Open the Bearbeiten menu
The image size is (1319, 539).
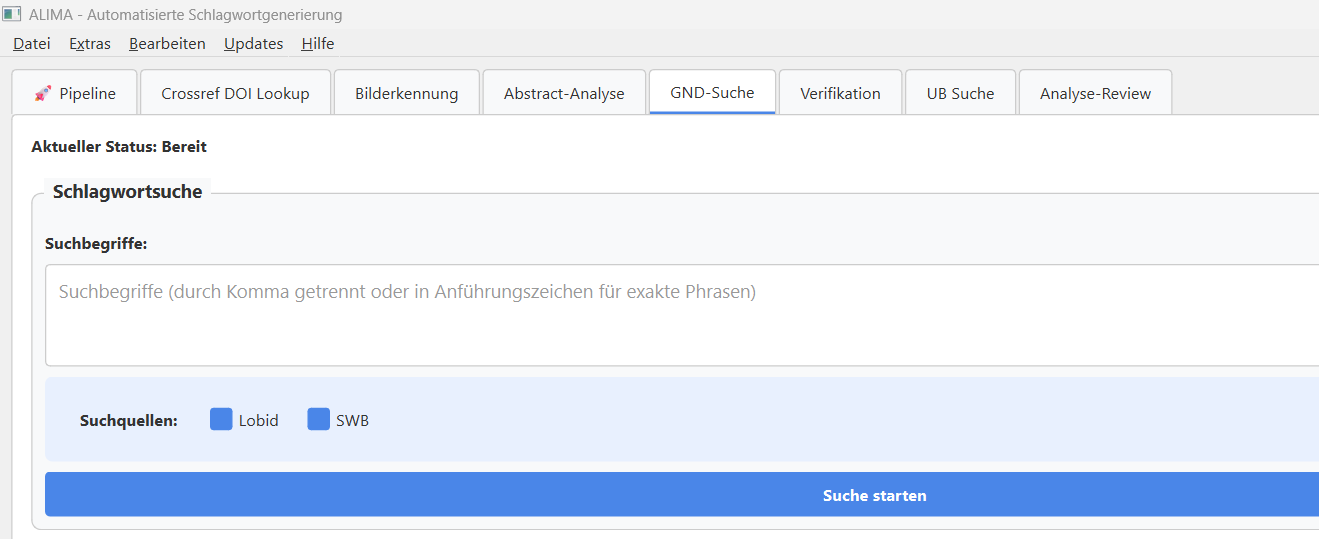click(167, 44)
